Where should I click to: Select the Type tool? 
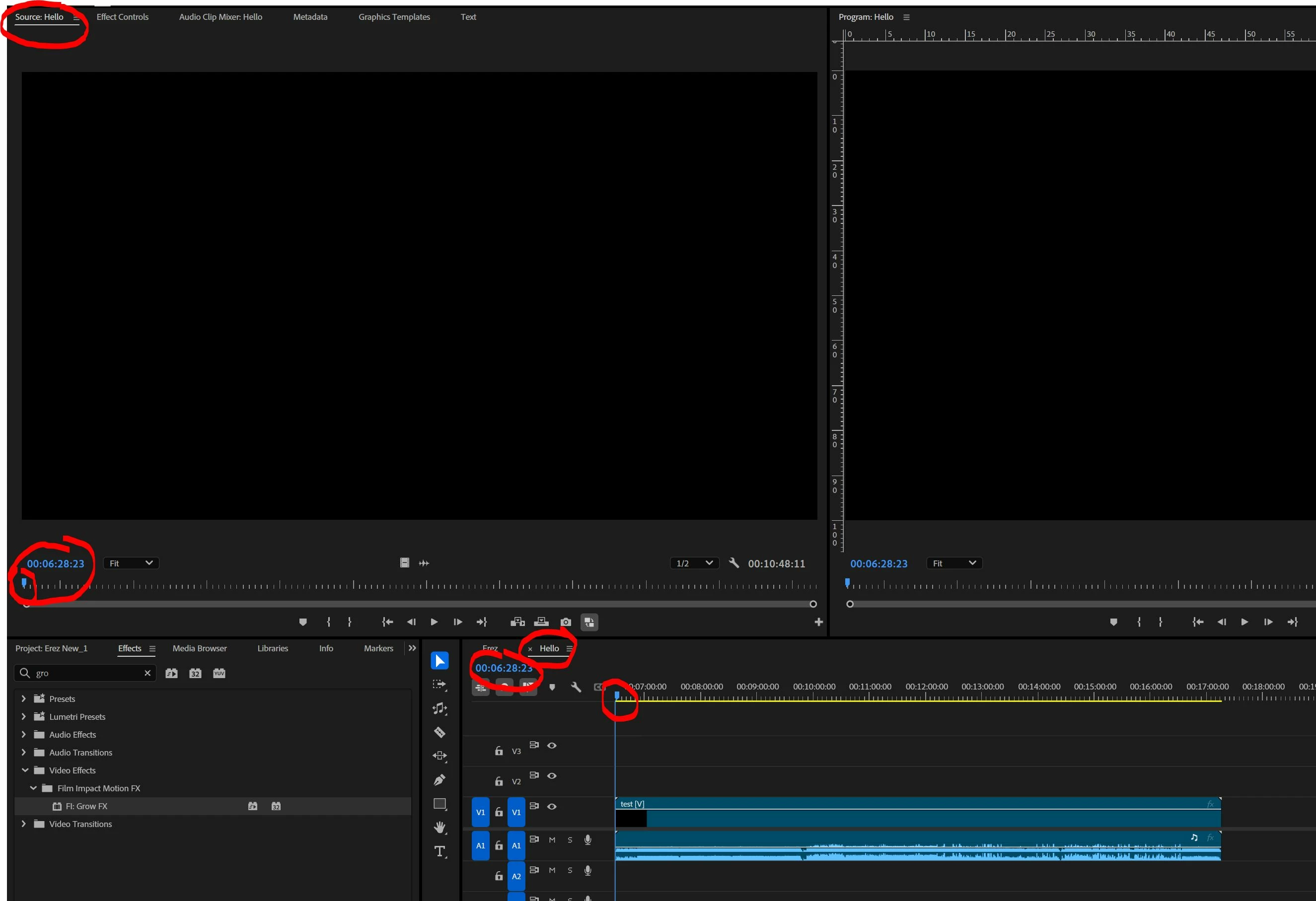(x=439, y=851)
